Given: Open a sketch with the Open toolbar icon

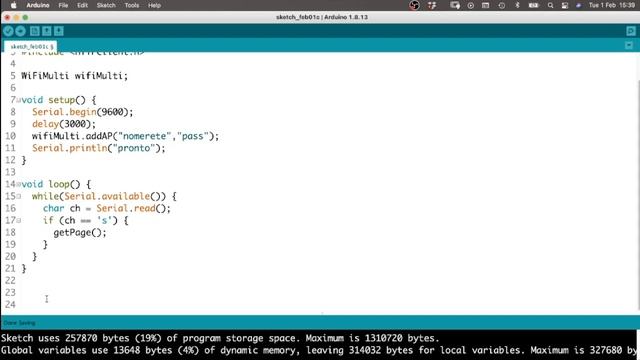Looking at the screenshot, I should (47, 31).
